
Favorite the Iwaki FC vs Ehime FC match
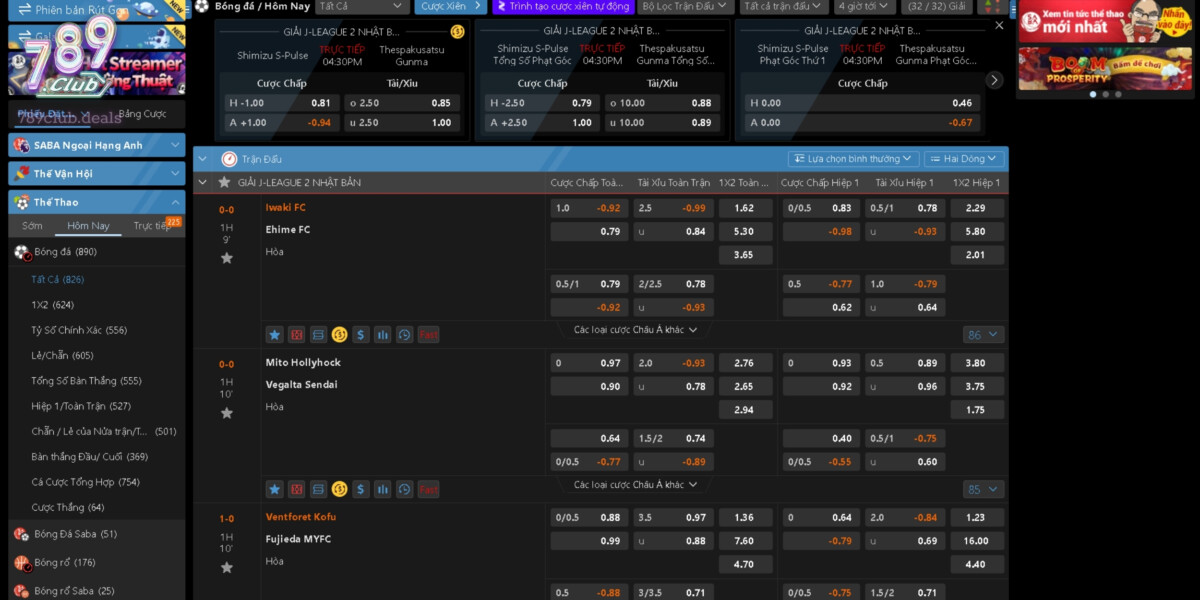click(x=227, y=258)
